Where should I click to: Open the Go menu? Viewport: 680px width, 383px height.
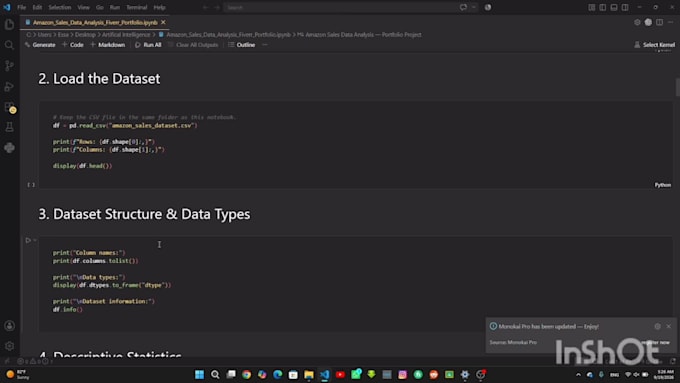point(100,7)
